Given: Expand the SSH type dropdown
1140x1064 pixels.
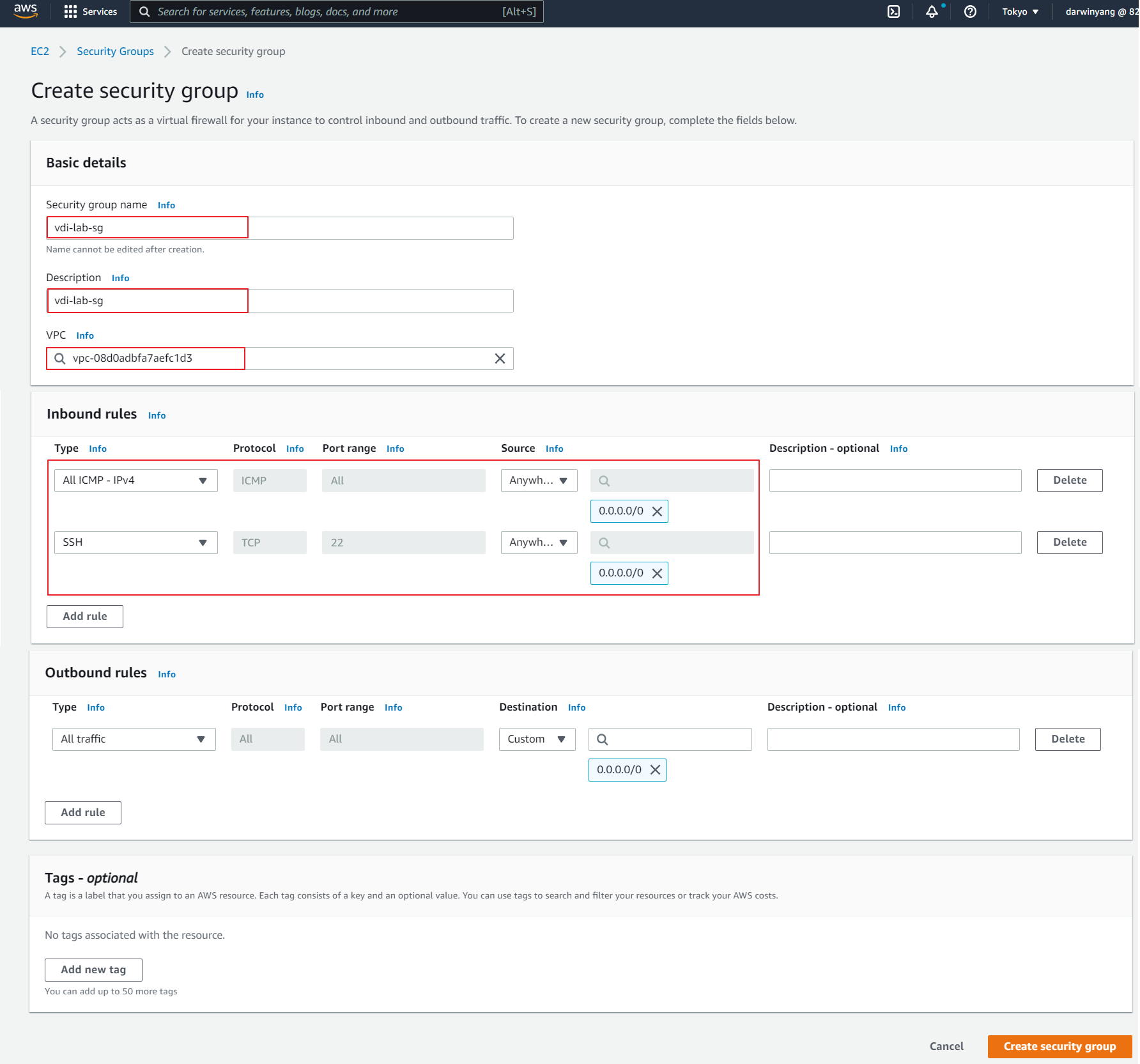Looking at the screenshot, I should pos(135,543).
